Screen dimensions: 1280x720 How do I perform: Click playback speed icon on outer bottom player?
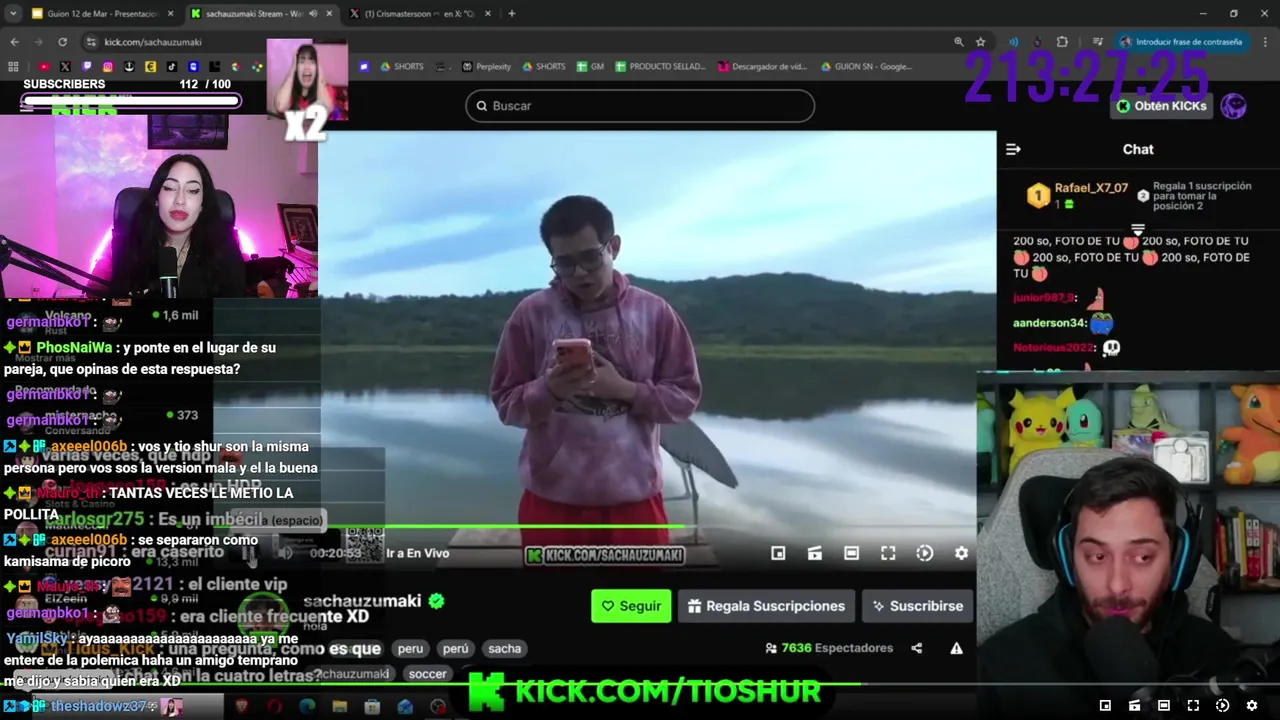(x=1222, y=705)
